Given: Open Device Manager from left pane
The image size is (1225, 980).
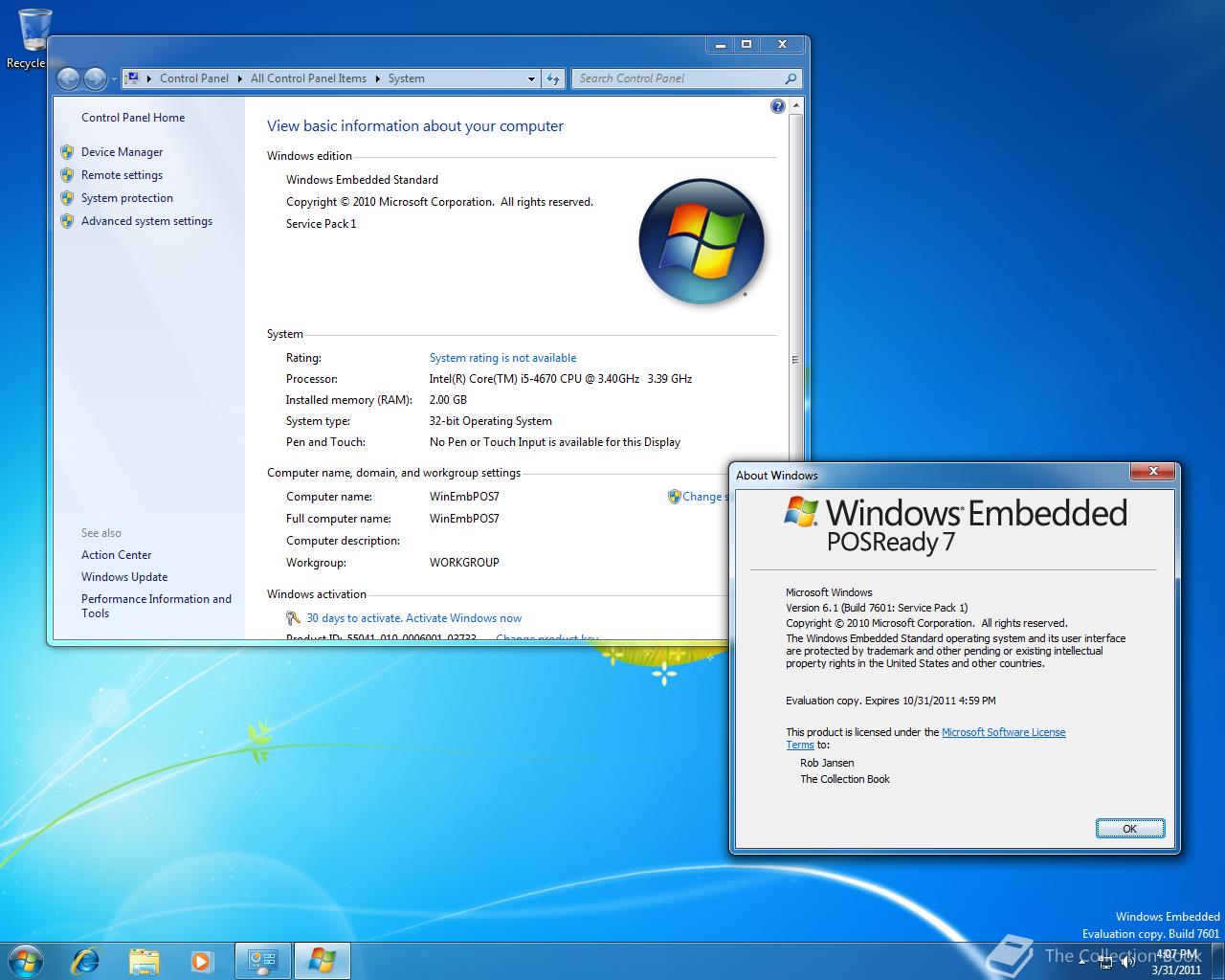Looking at the screenshot, I should coord(122,152).
